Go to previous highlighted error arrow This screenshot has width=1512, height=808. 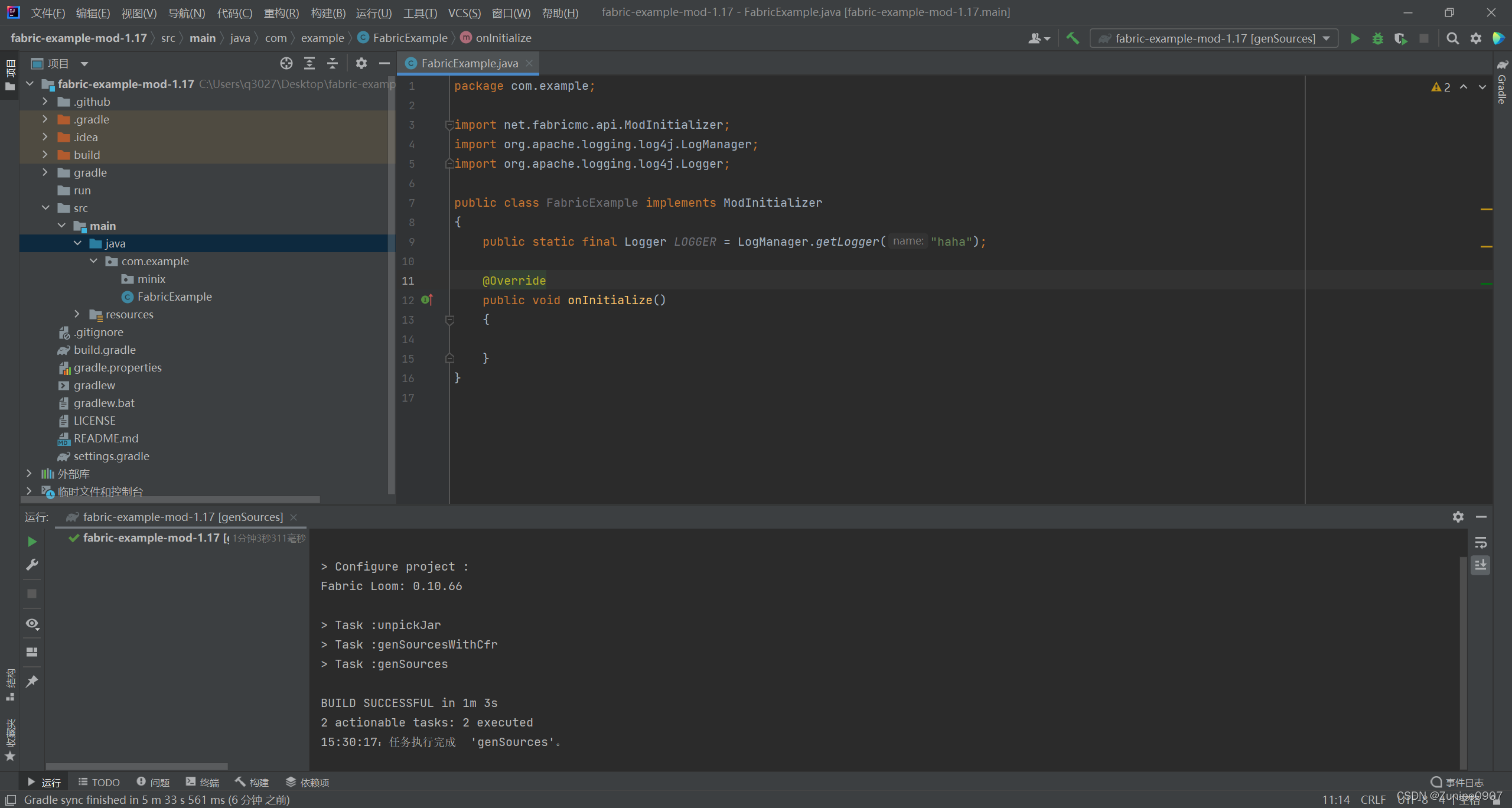(x=1464, y=87)
